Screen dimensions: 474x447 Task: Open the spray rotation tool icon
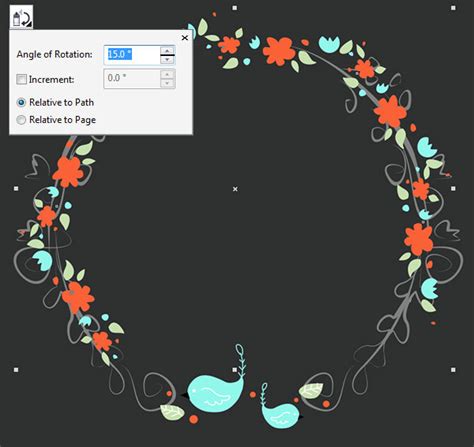[21, 18]
